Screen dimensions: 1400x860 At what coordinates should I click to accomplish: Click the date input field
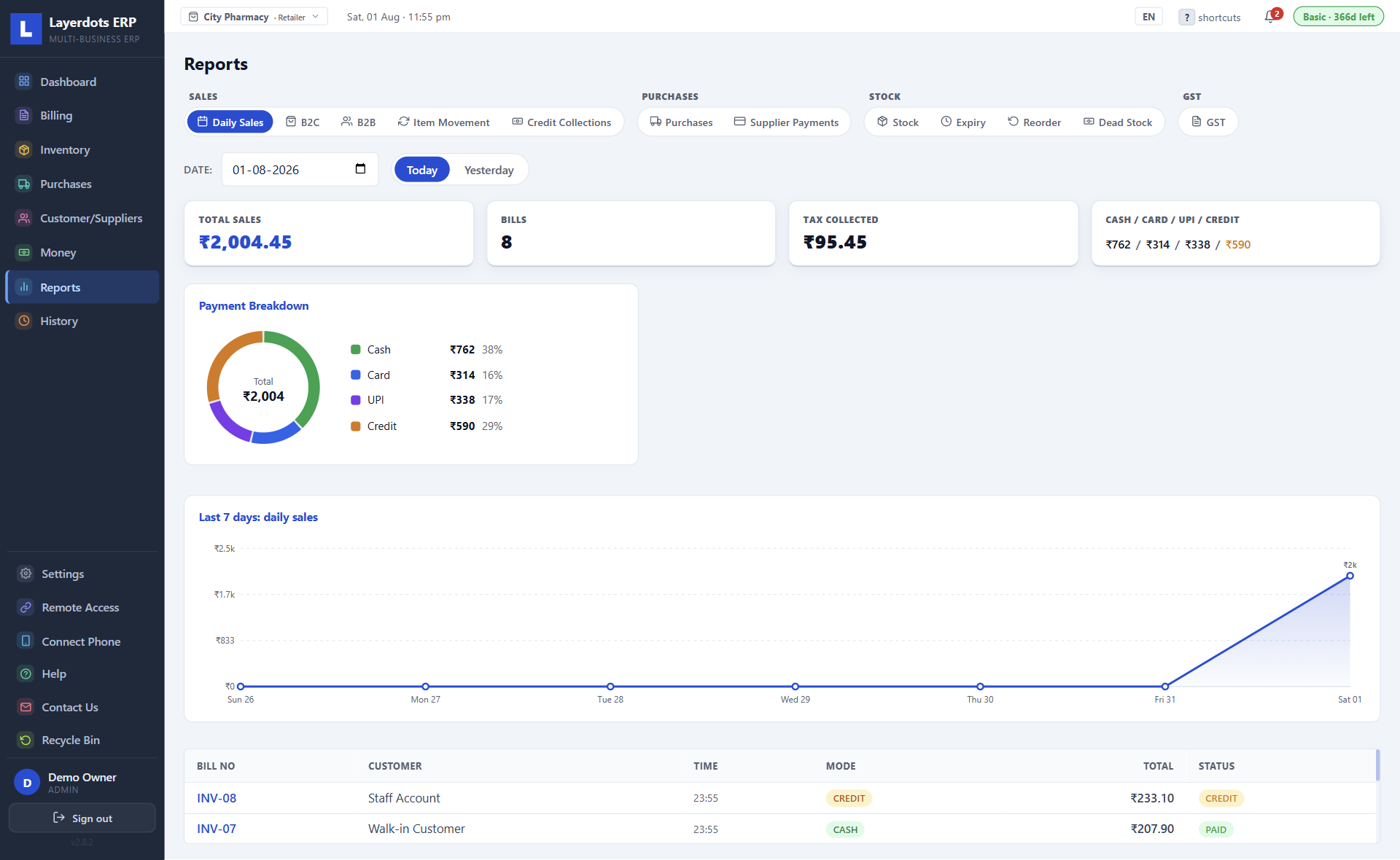300,169
